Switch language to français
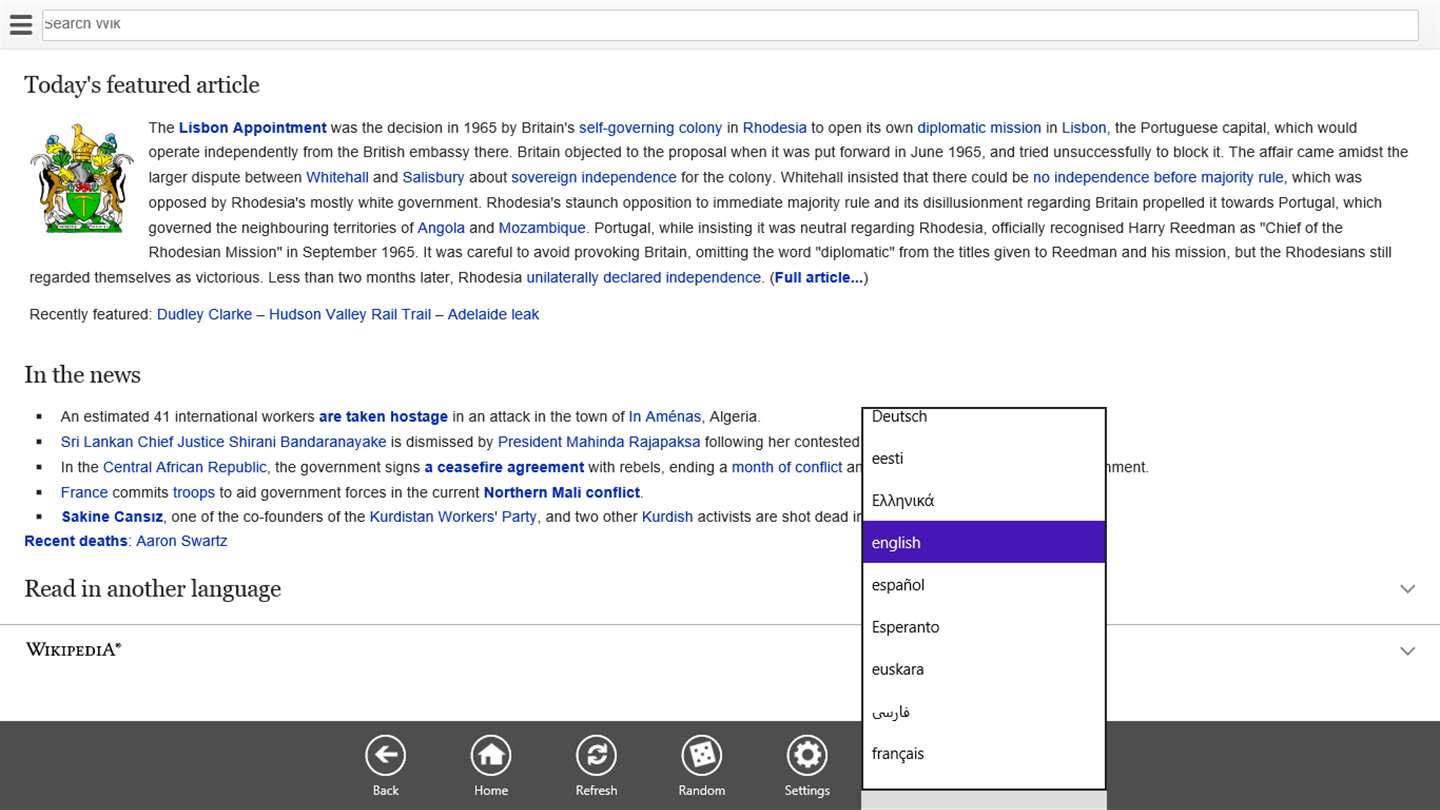Image resolution: width=1440 pixels, height=810 pixels. tap(984, 753)
